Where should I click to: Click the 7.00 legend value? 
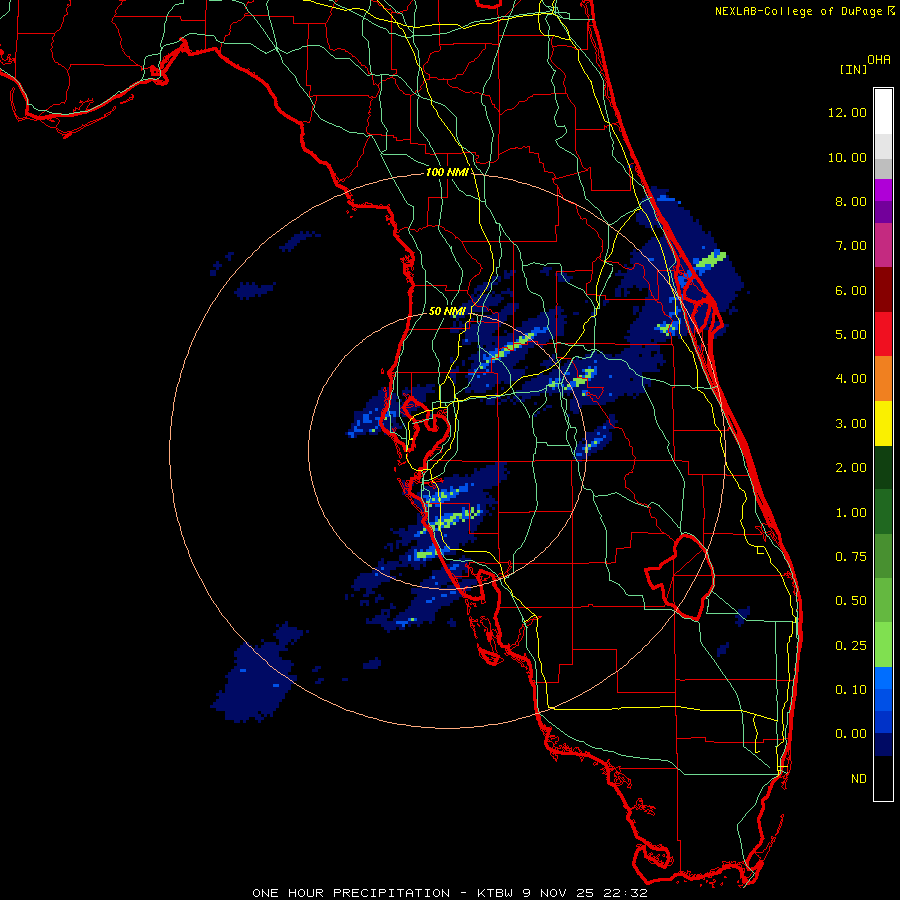click(851, 246)
